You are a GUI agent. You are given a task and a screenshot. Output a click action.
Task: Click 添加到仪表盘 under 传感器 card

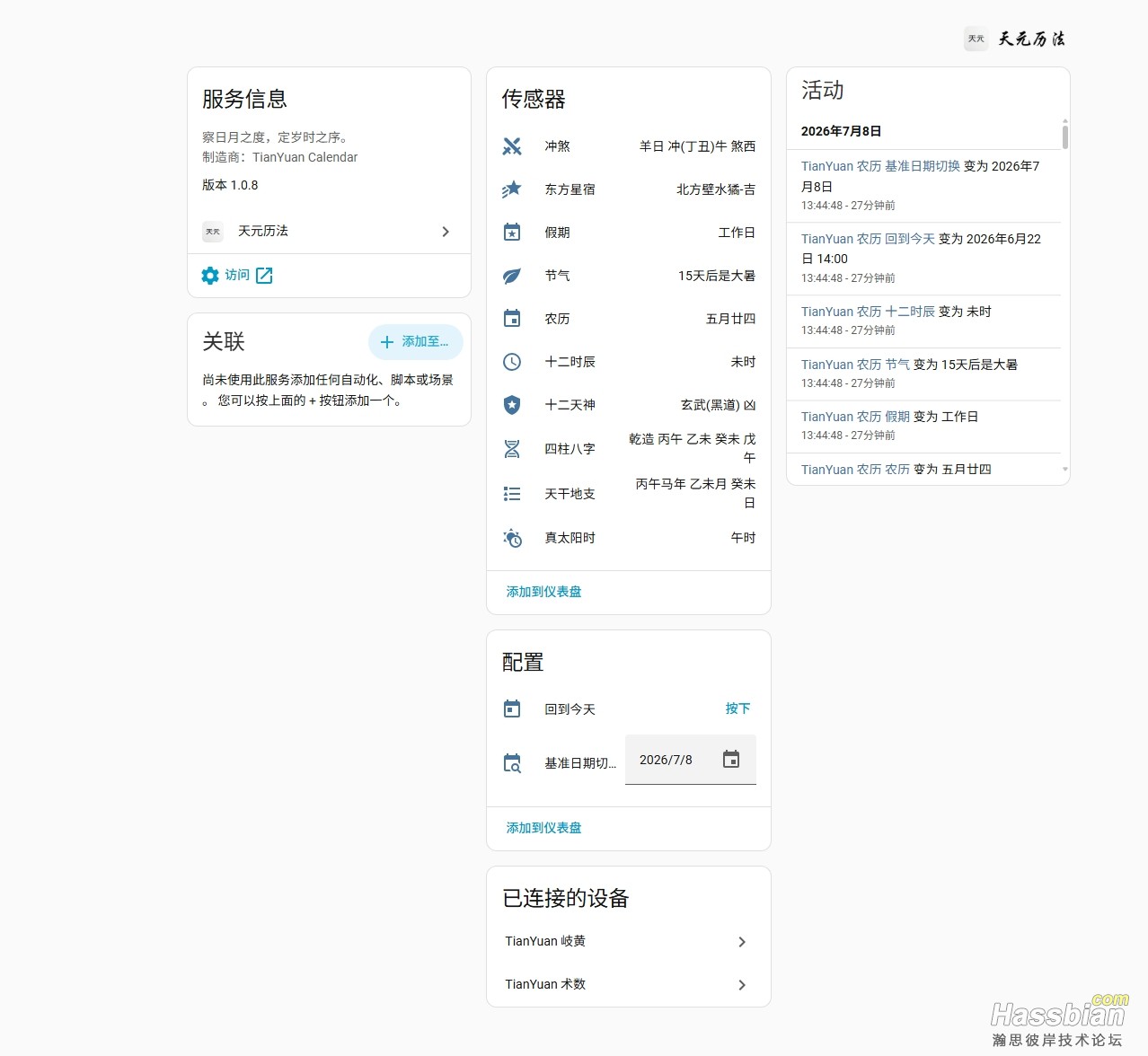tap(543, 592)
